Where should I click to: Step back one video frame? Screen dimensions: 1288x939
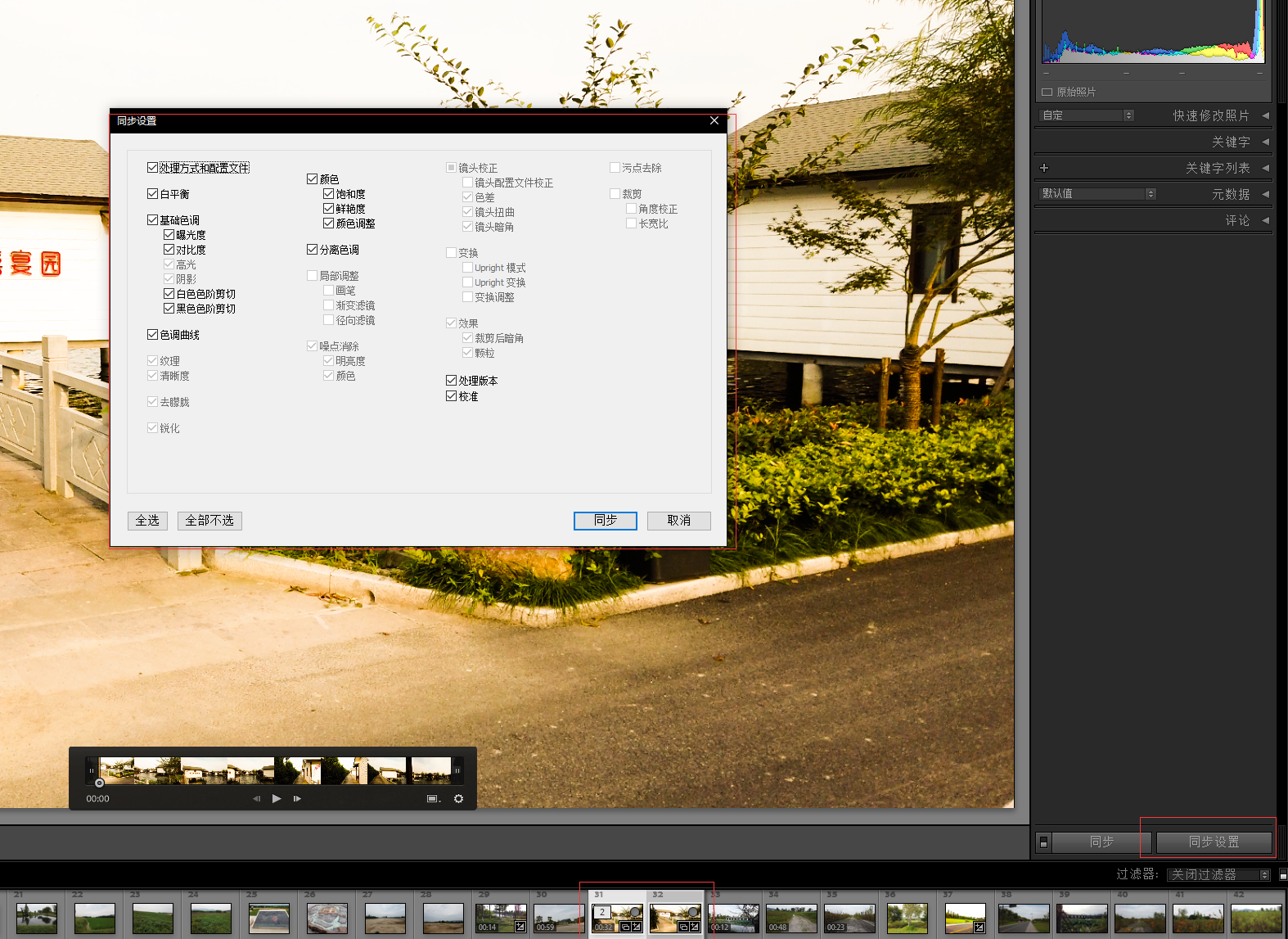click(x=256, y=798)
